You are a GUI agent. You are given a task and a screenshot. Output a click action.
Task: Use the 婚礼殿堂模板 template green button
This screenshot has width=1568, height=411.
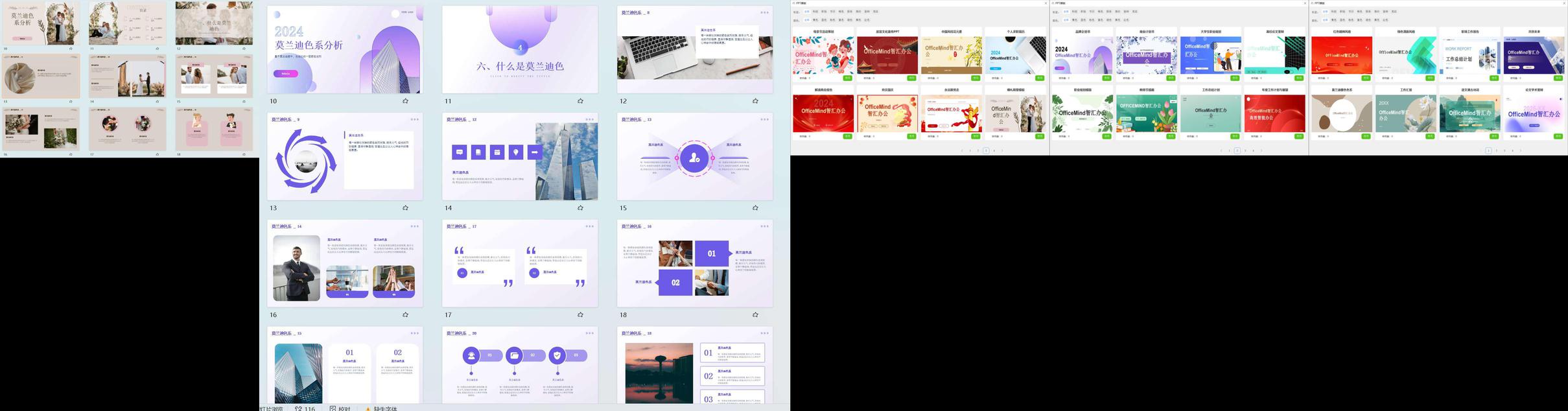click(x=1040, y=136)
